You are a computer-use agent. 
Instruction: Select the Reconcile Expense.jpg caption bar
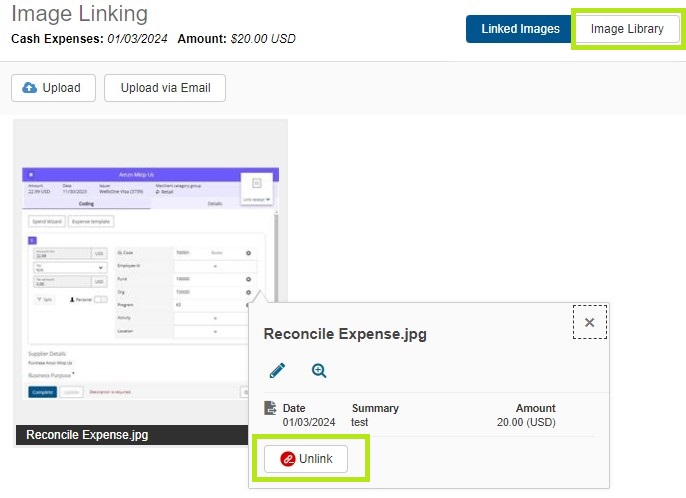(149, 435)
